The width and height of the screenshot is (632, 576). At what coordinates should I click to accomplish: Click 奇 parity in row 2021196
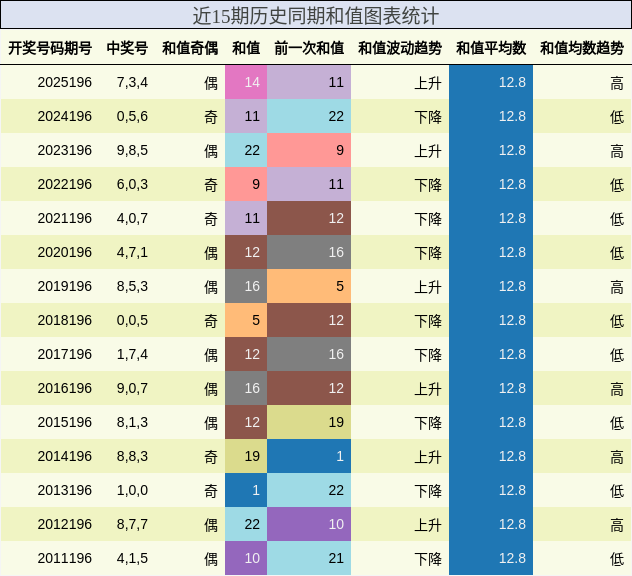pyautogui.click(x=211, y=219)
